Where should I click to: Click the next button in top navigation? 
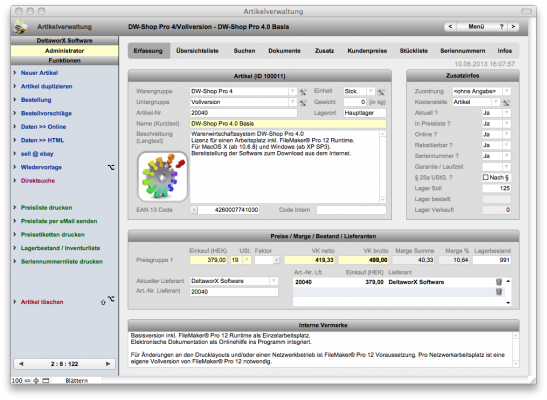pos(513,27)
